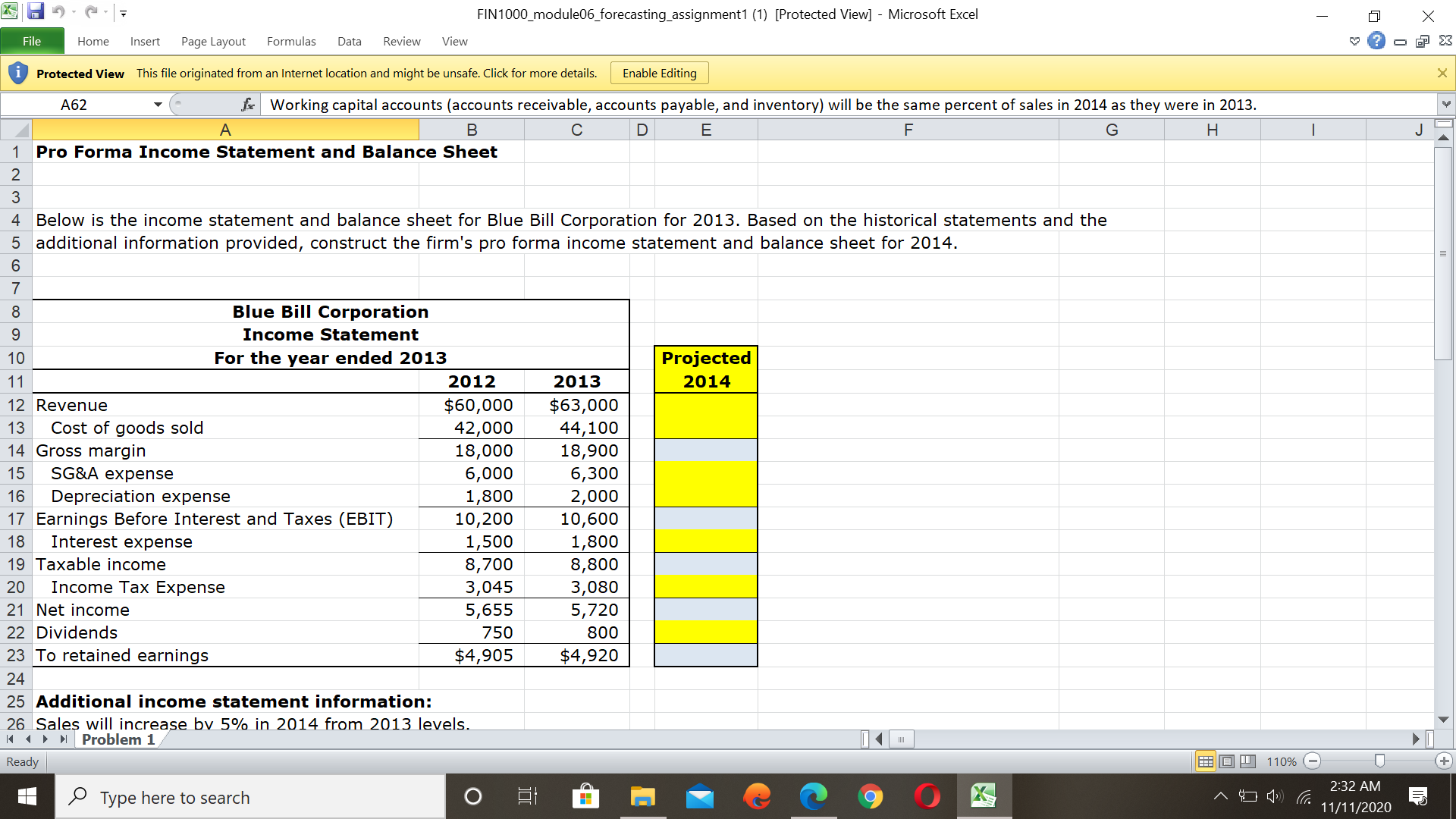Open the File tab

(32, 41)
